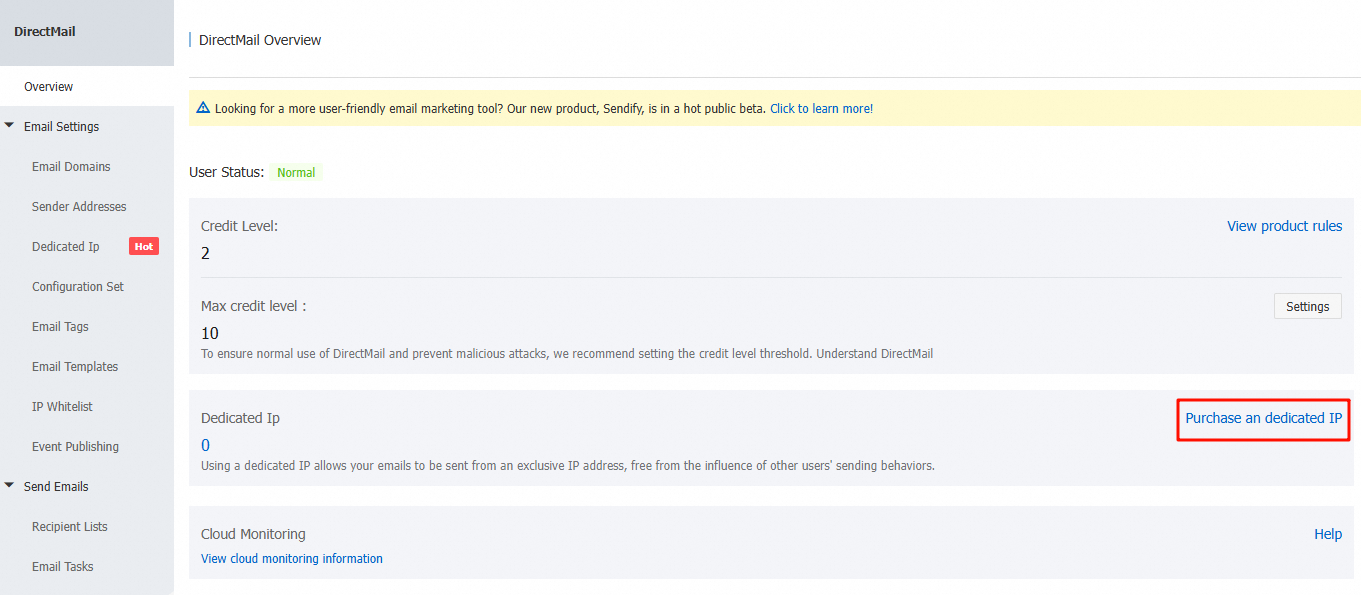Viewport: 1361px width, 595px height.
Task: Open Email Domains in sidebar
Action: tap(71, 167)
